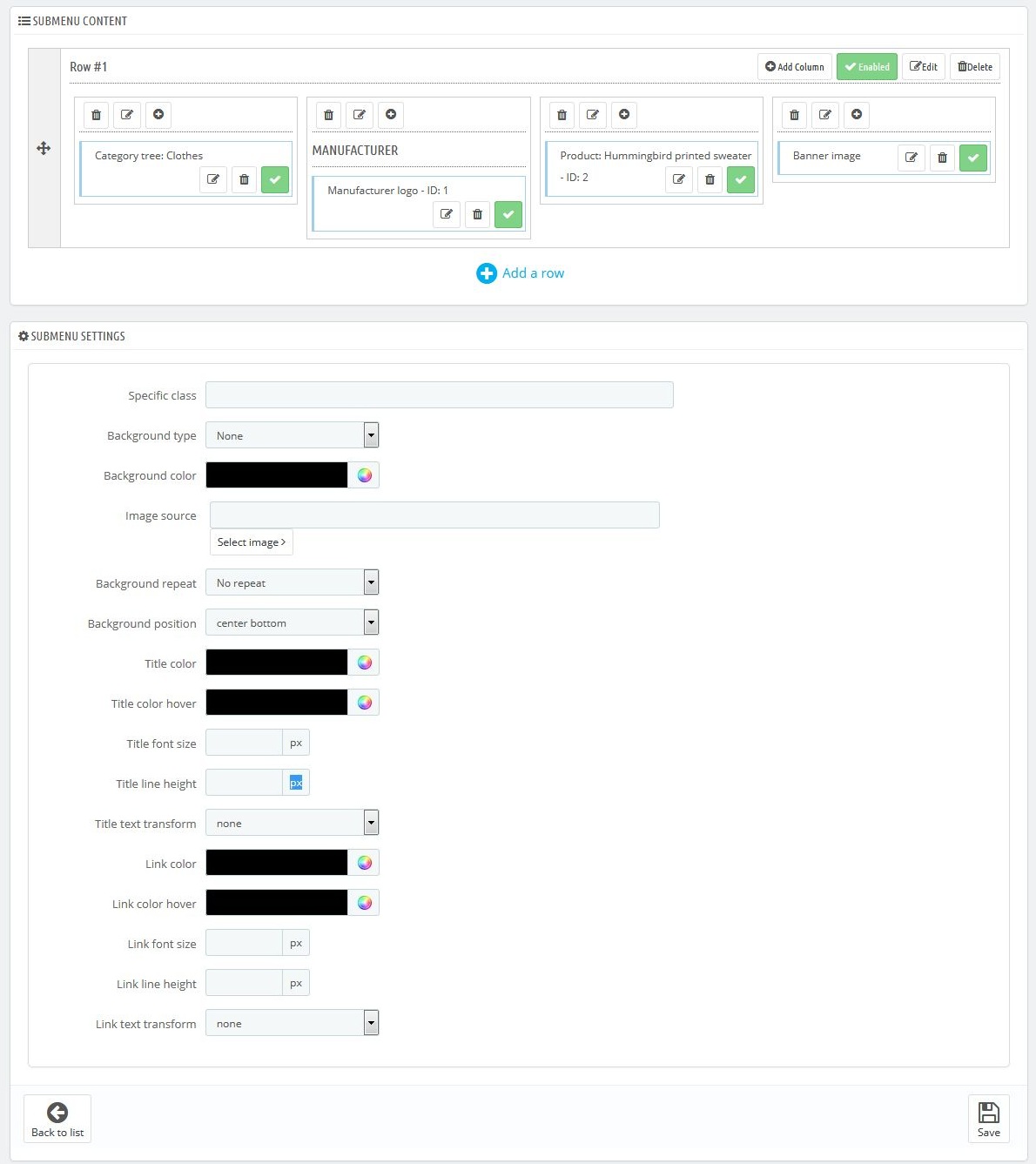The image size is (1036, 1164).
Task: Open Background position dropdown
Action: (293, 622)
